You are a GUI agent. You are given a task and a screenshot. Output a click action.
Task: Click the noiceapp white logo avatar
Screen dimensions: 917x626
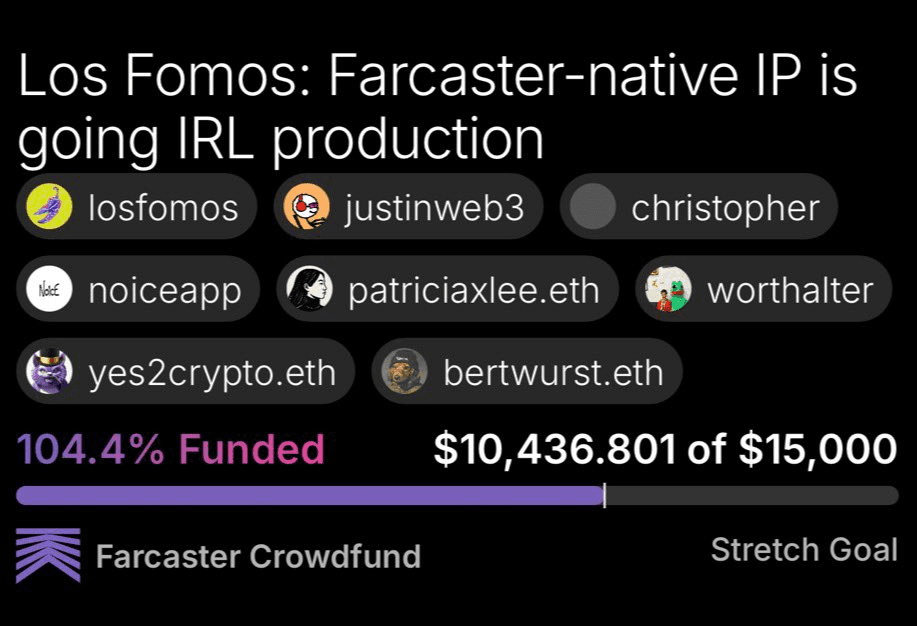tap(49, 289)
